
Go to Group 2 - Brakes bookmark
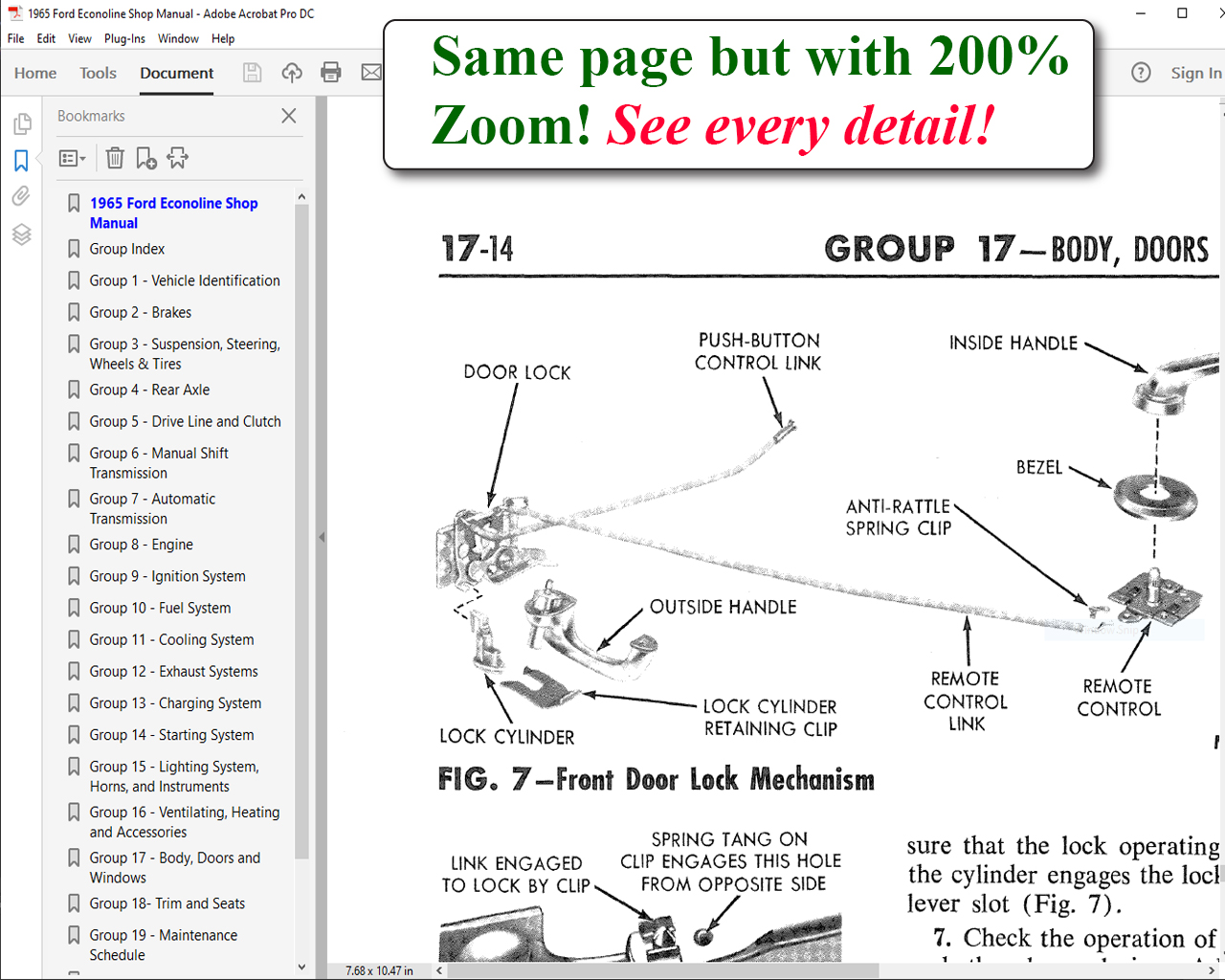click(141, 312)
